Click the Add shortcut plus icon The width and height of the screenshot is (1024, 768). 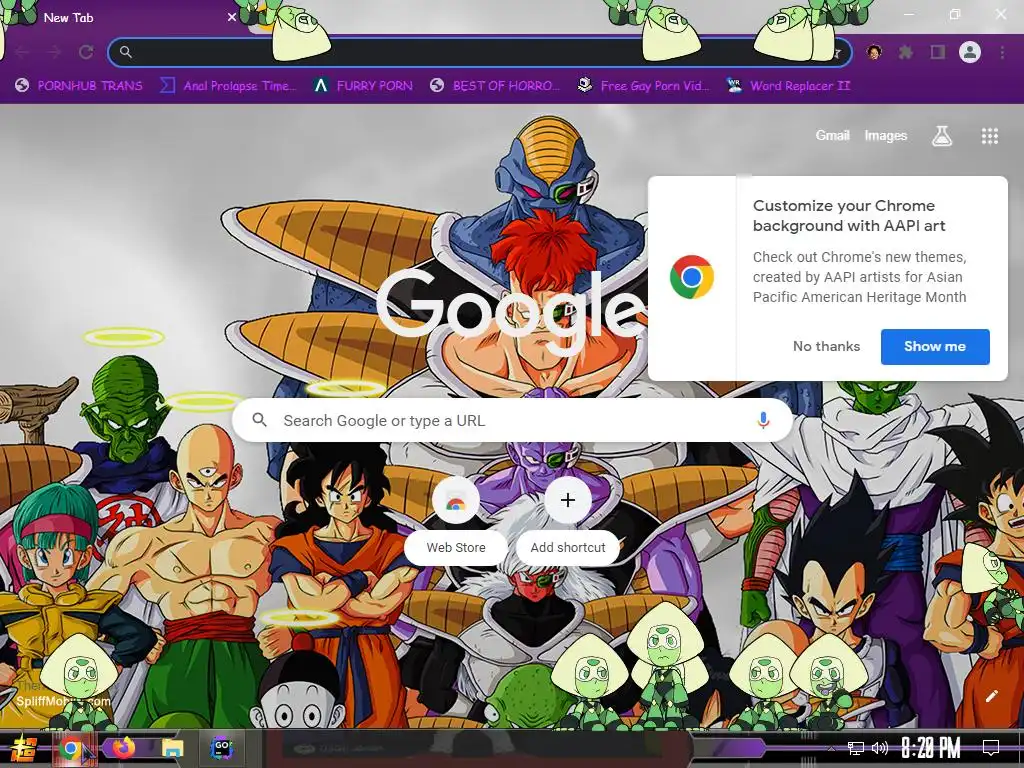568,500
